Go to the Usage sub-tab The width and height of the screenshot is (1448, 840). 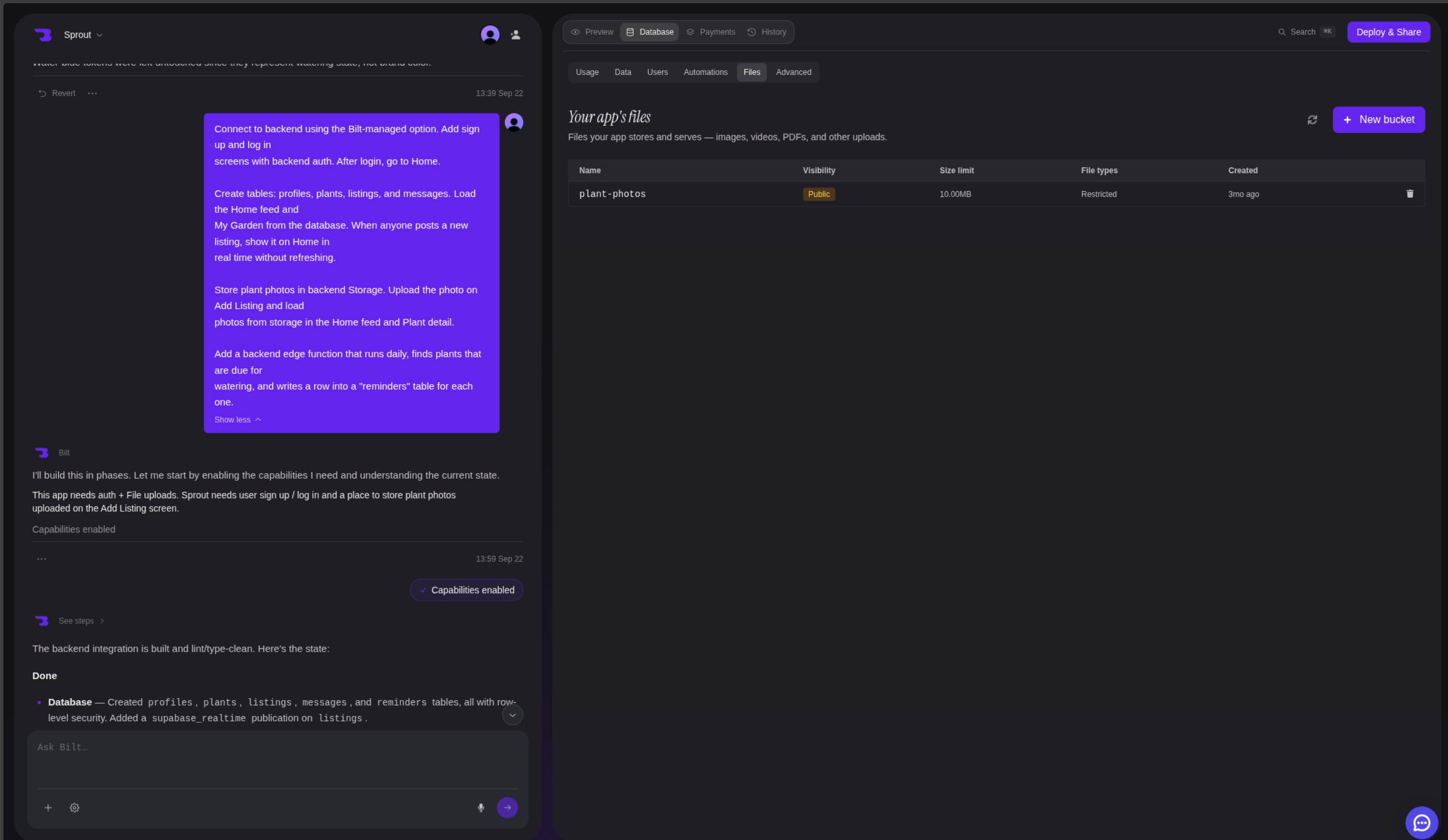point(587,72)
